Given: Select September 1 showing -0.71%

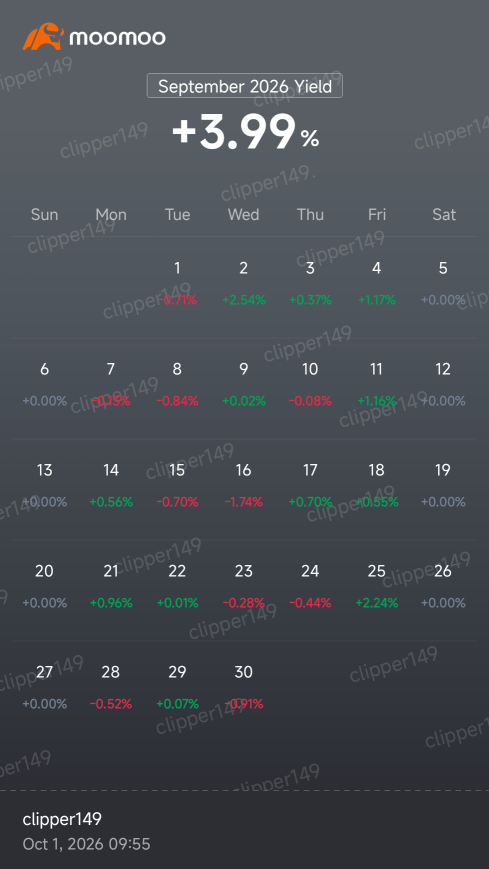Looking at the screenshot, I should click(177, 284).
